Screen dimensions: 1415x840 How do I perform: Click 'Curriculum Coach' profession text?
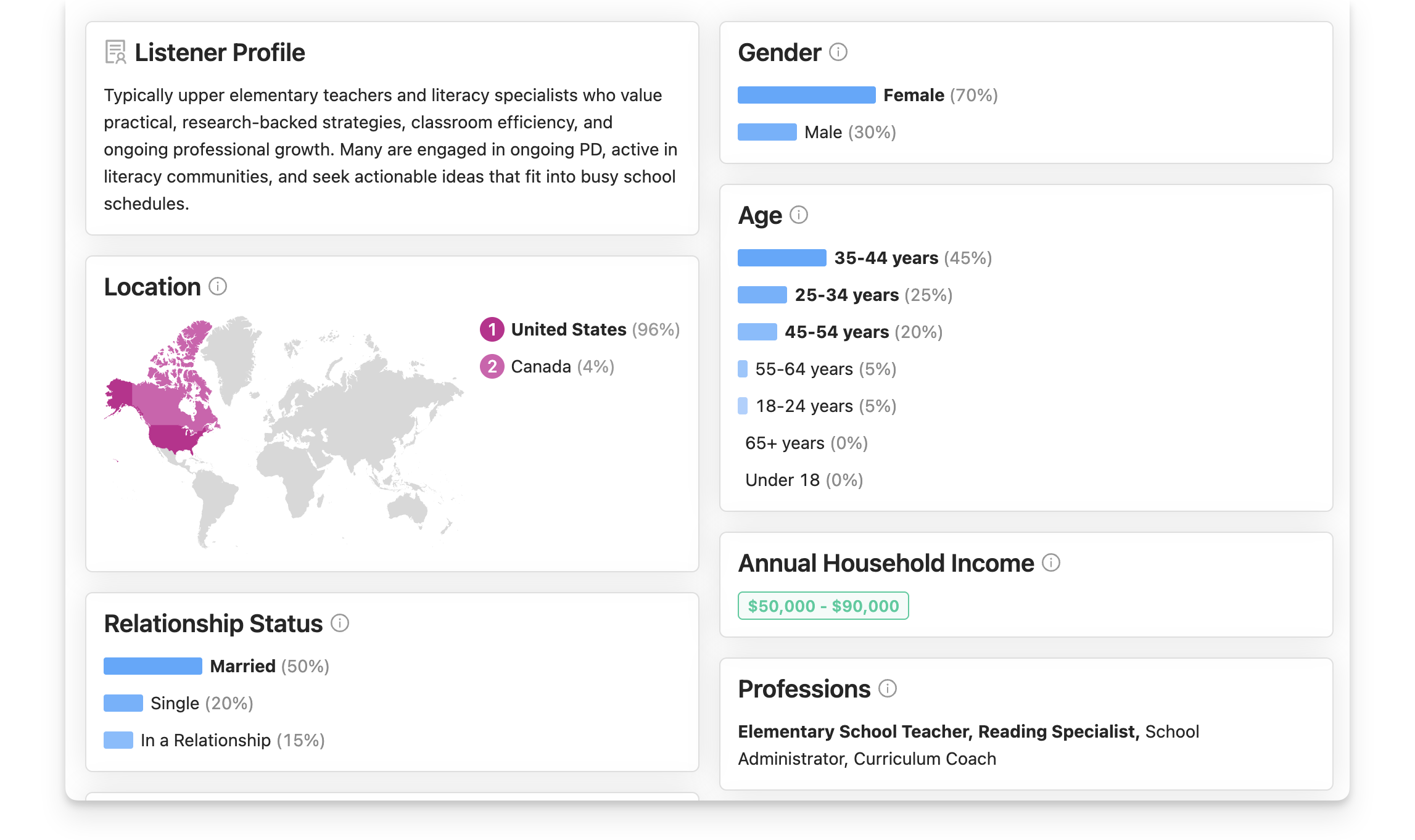(925, 759)
